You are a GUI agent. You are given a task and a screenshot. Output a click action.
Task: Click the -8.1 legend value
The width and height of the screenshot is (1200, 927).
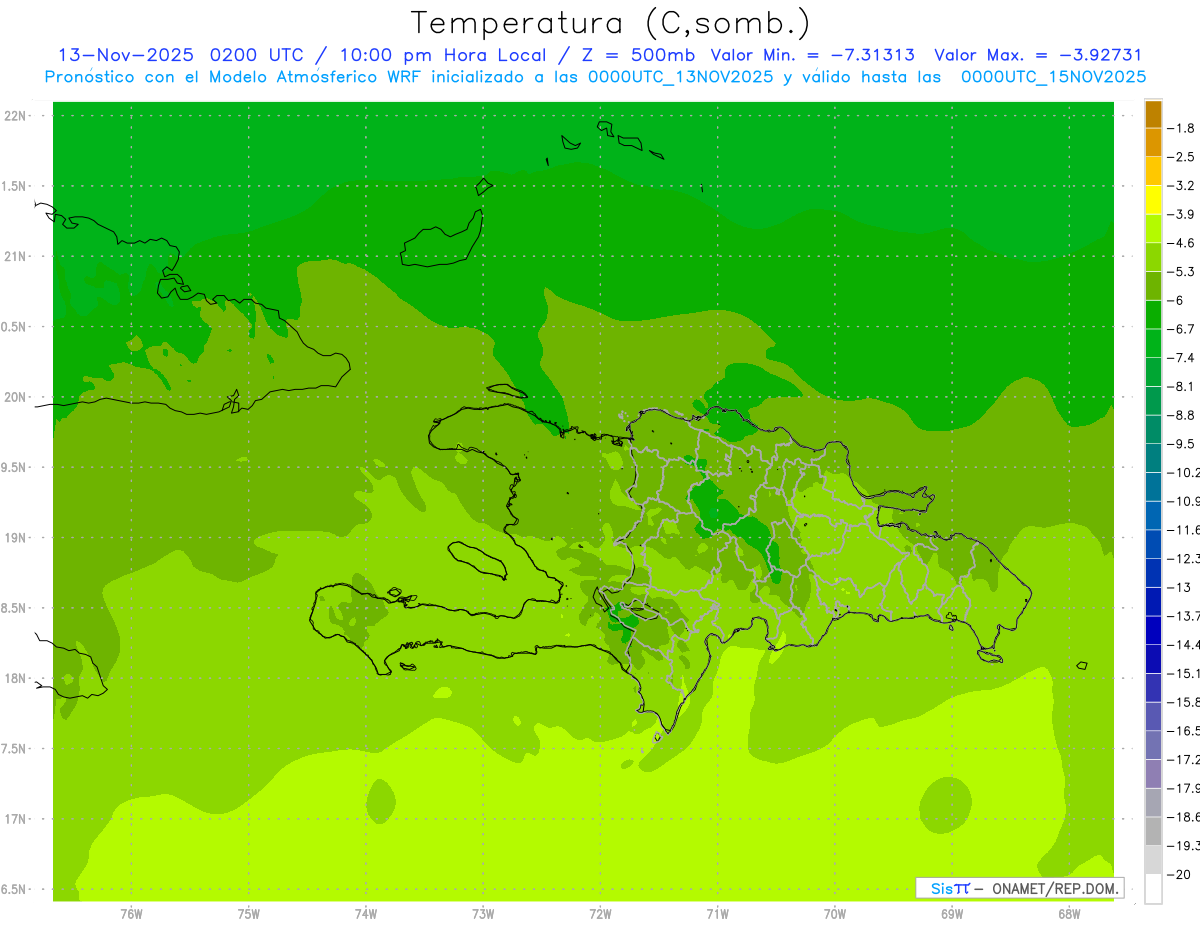tap(1182, 386)
